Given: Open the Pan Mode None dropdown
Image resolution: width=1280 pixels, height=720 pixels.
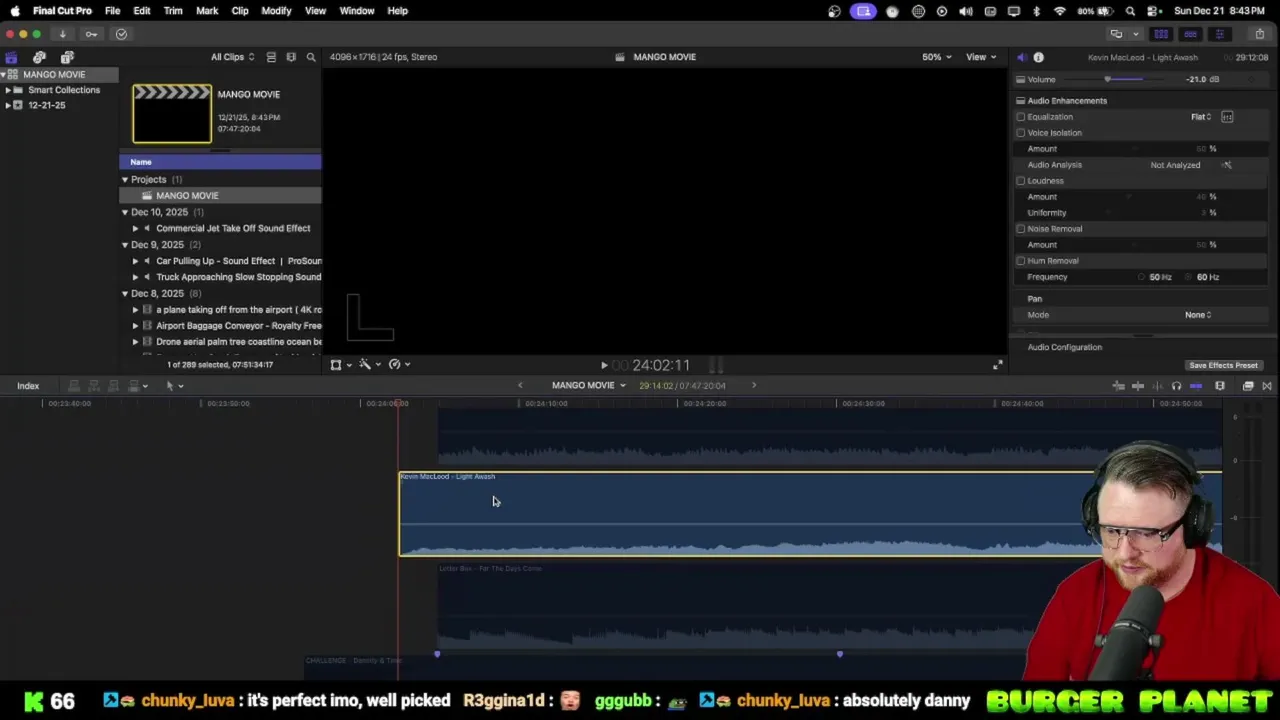Looking at the screenshot, I should coord(1198,315).
